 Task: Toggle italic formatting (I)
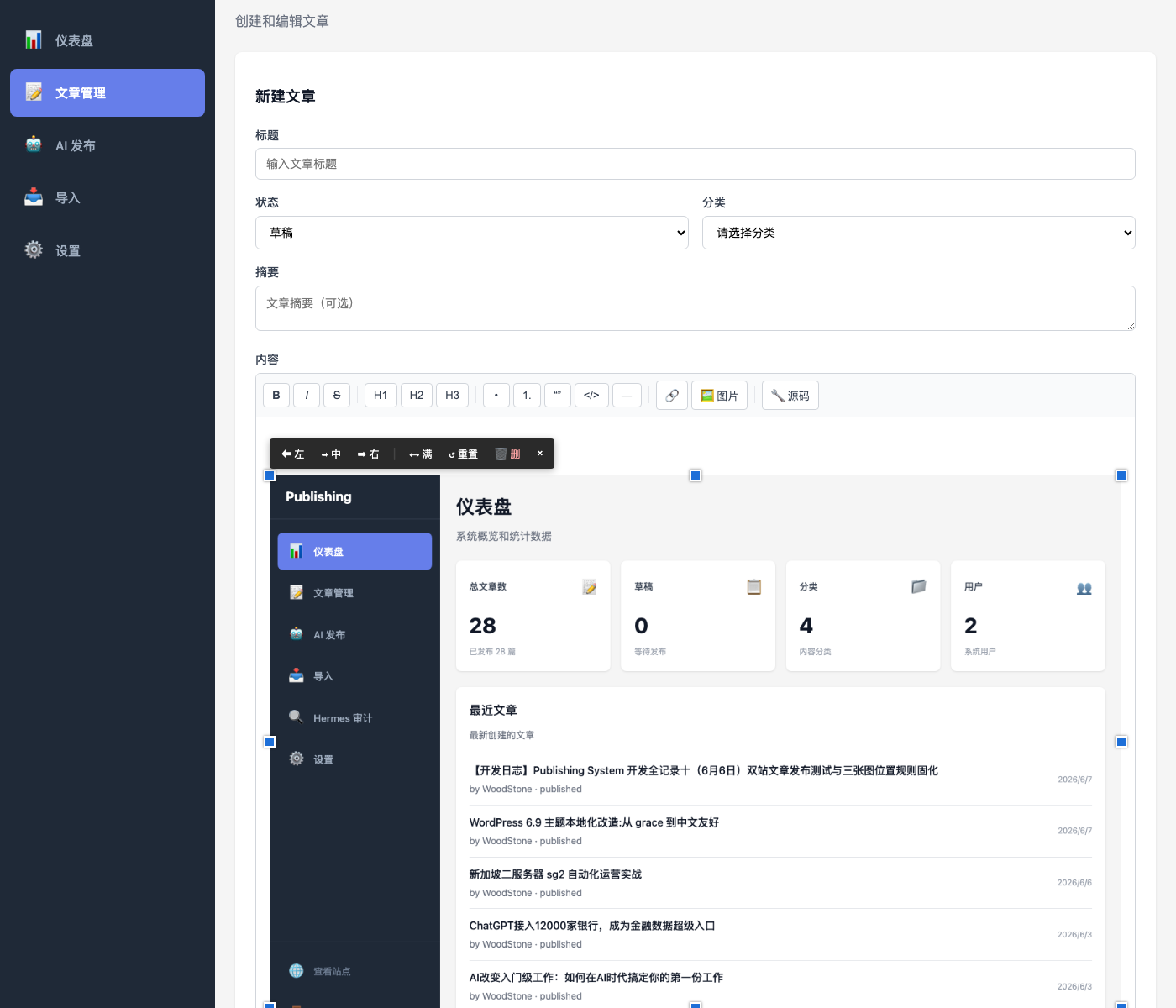click(x=307, y=395)
